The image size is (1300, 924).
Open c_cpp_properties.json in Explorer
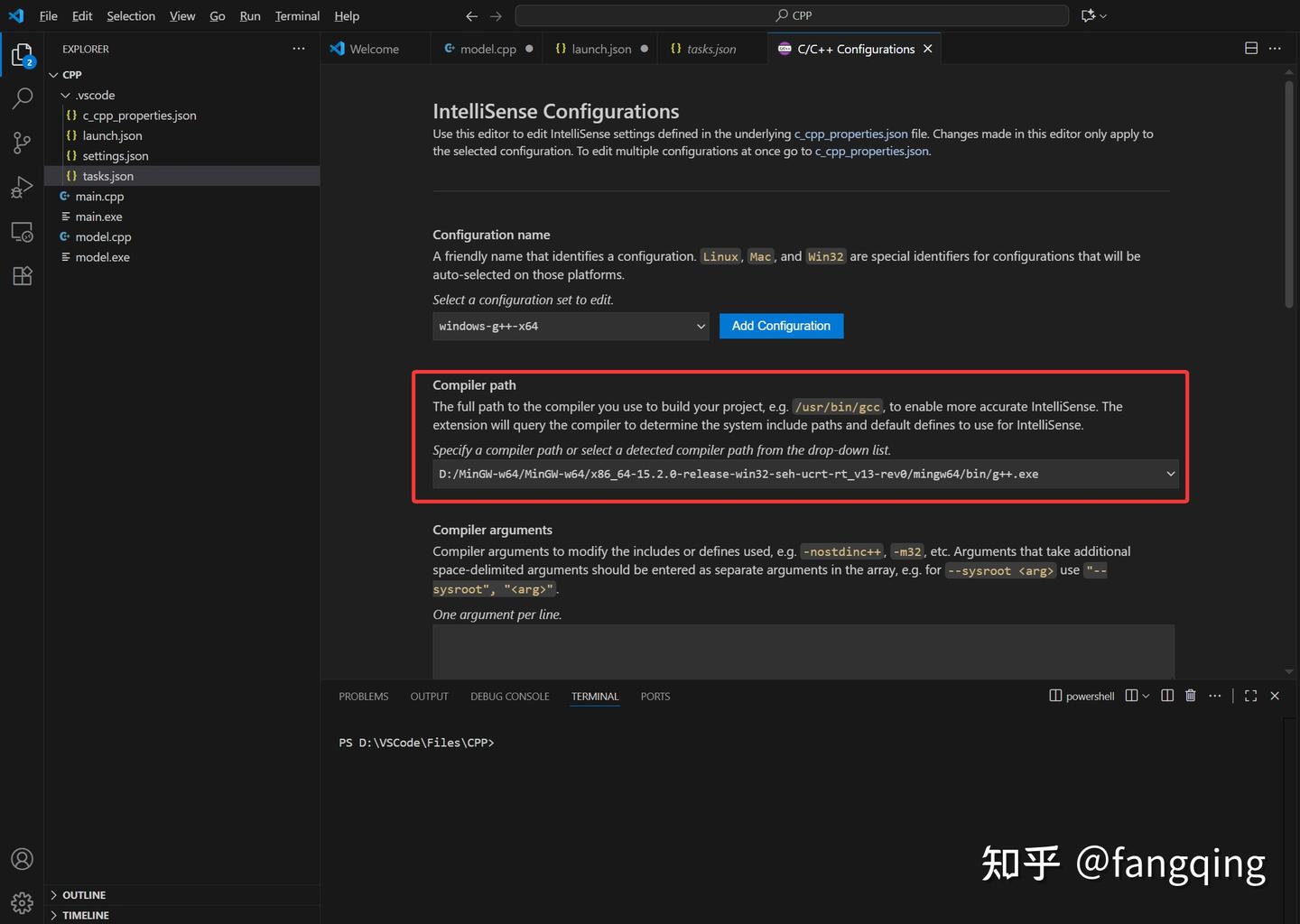[139, 115]
